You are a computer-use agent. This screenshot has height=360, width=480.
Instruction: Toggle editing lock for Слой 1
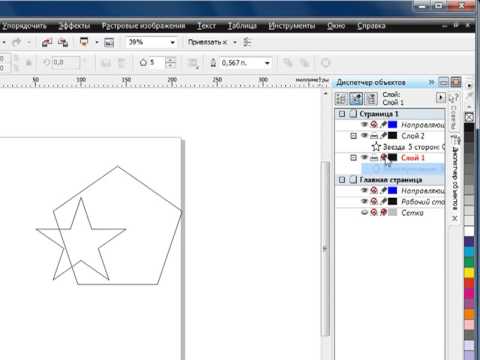tap(383, 157)
